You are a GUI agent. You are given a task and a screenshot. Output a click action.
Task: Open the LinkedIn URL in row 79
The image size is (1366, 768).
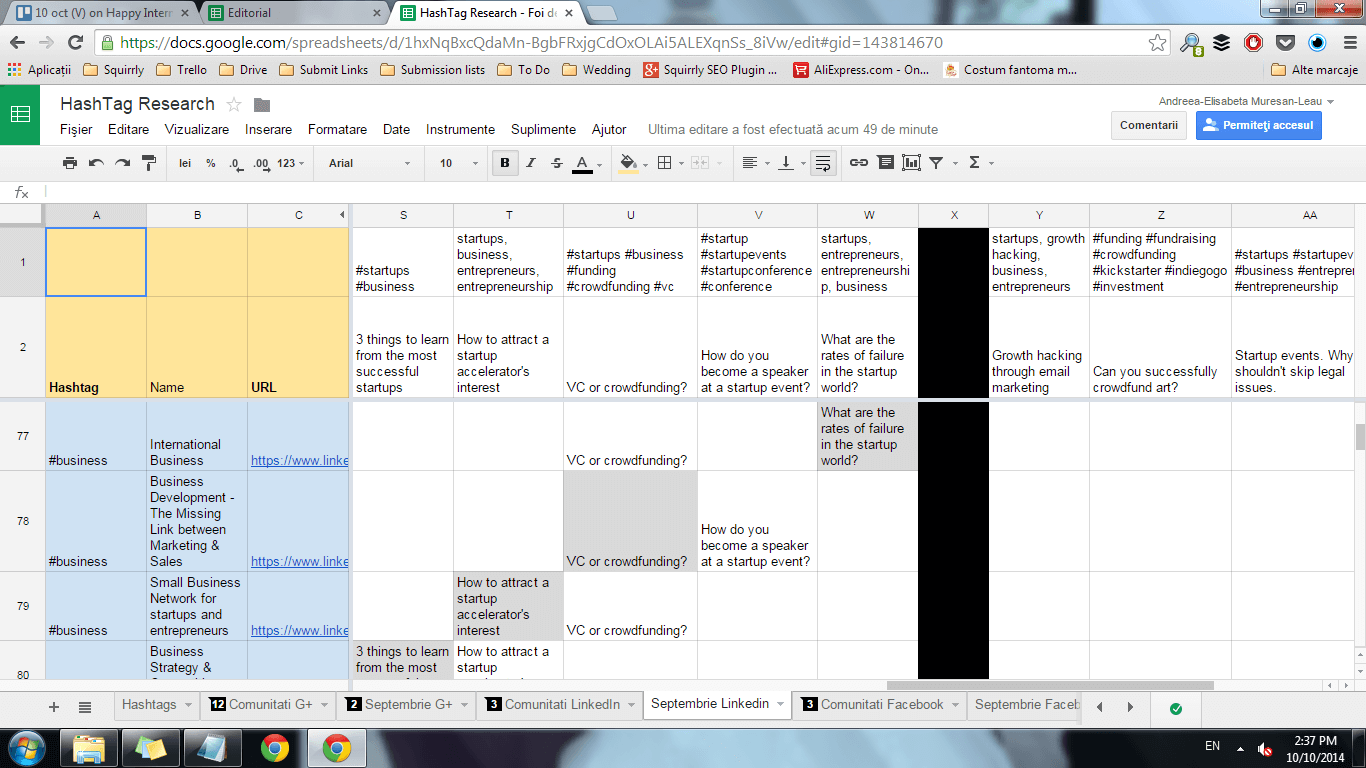[x=299, y=630]
